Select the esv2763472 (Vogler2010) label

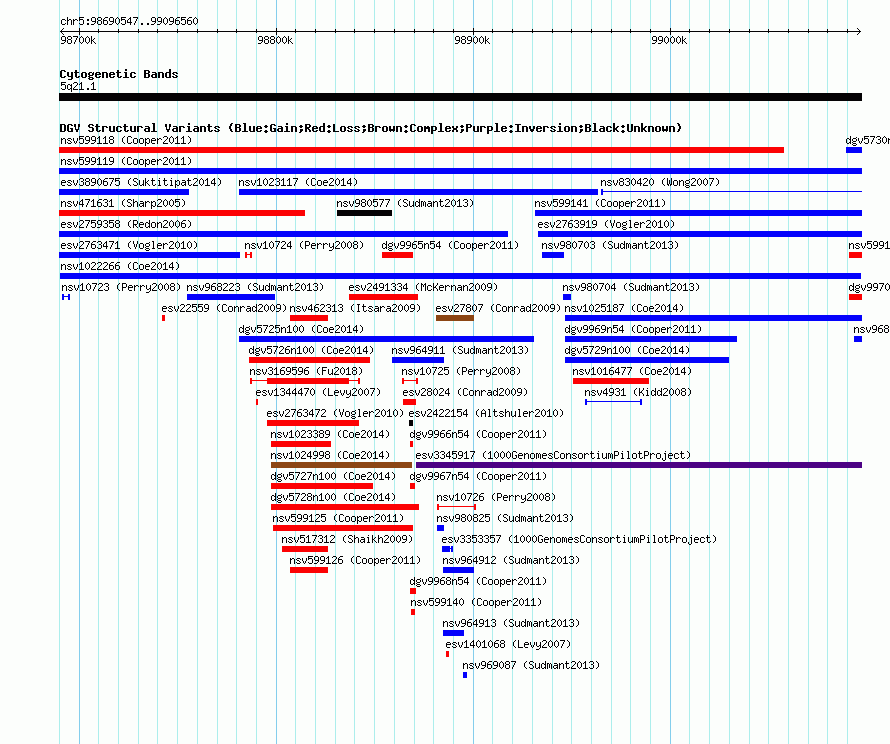tap(335, 413)
